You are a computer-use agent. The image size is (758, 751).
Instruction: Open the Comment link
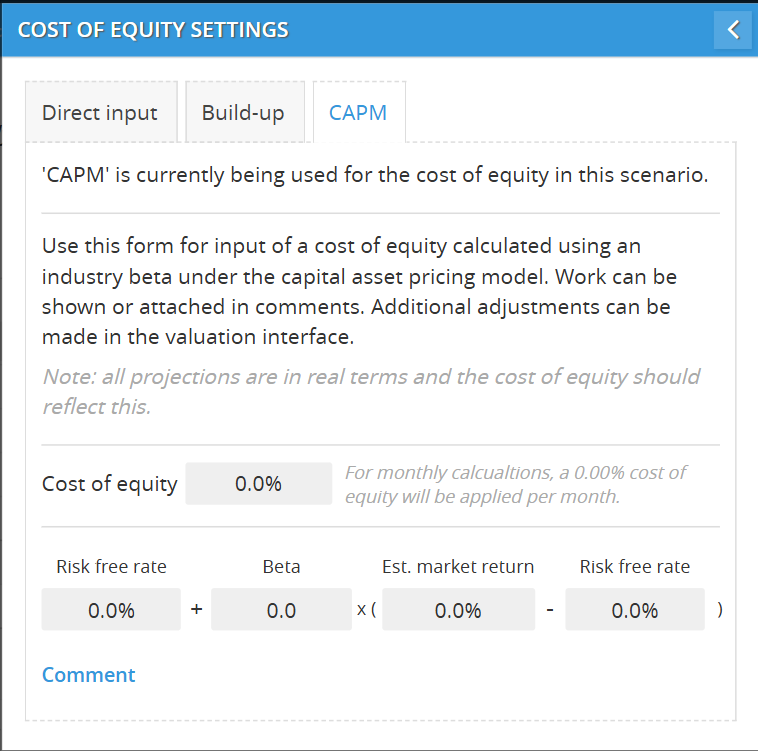pos(89,675)
